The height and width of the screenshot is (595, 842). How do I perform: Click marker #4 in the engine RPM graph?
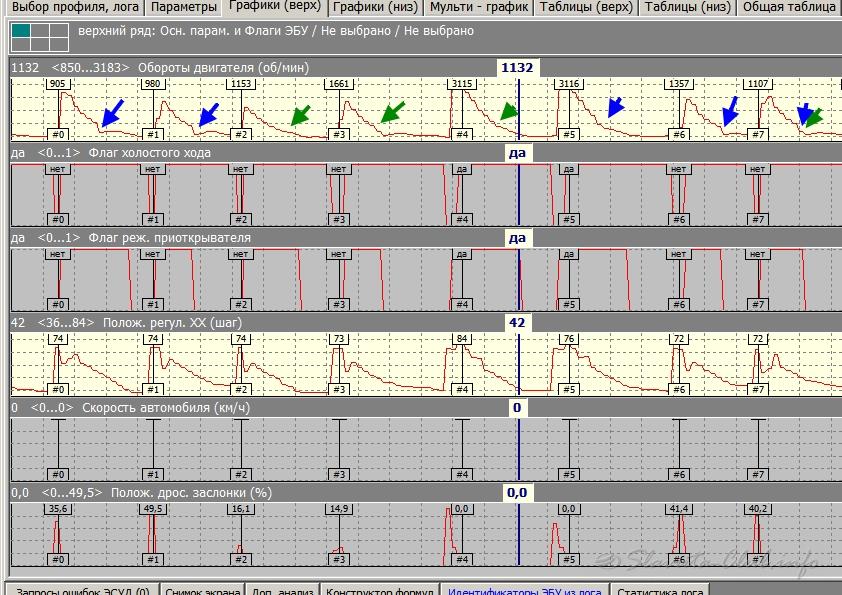[x=461, y=134]
